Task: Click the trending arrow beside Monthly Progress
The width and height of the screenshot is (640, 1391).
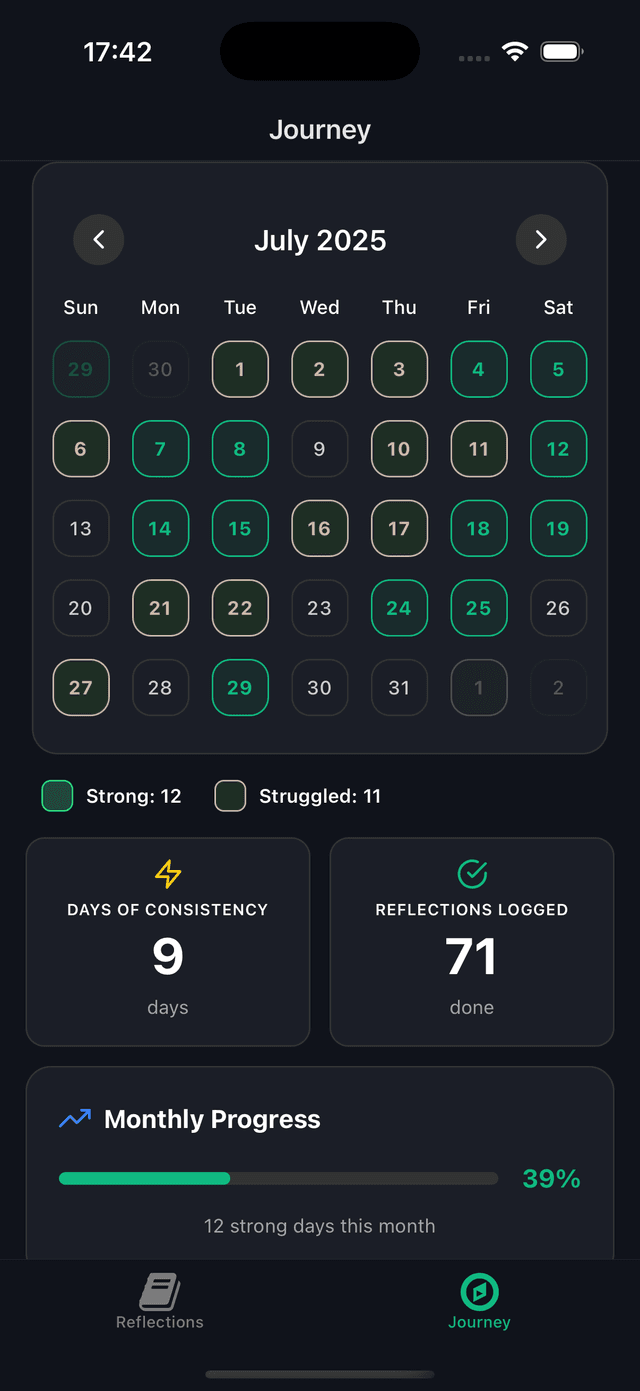Action: pos(73,1119)
